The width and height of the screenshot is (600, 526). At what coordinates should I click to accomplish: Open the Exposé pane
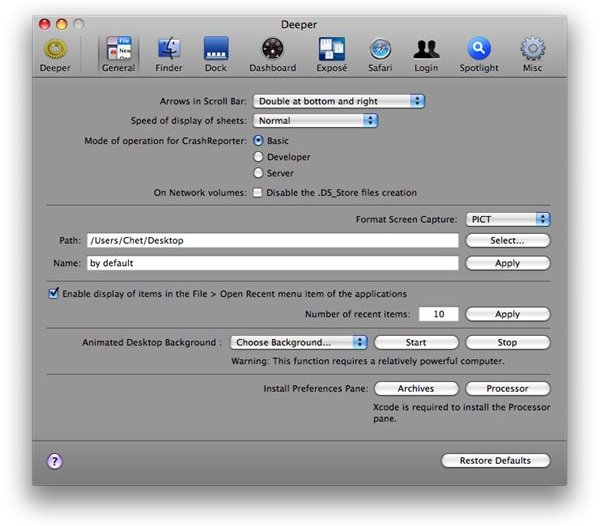point(331,55)
